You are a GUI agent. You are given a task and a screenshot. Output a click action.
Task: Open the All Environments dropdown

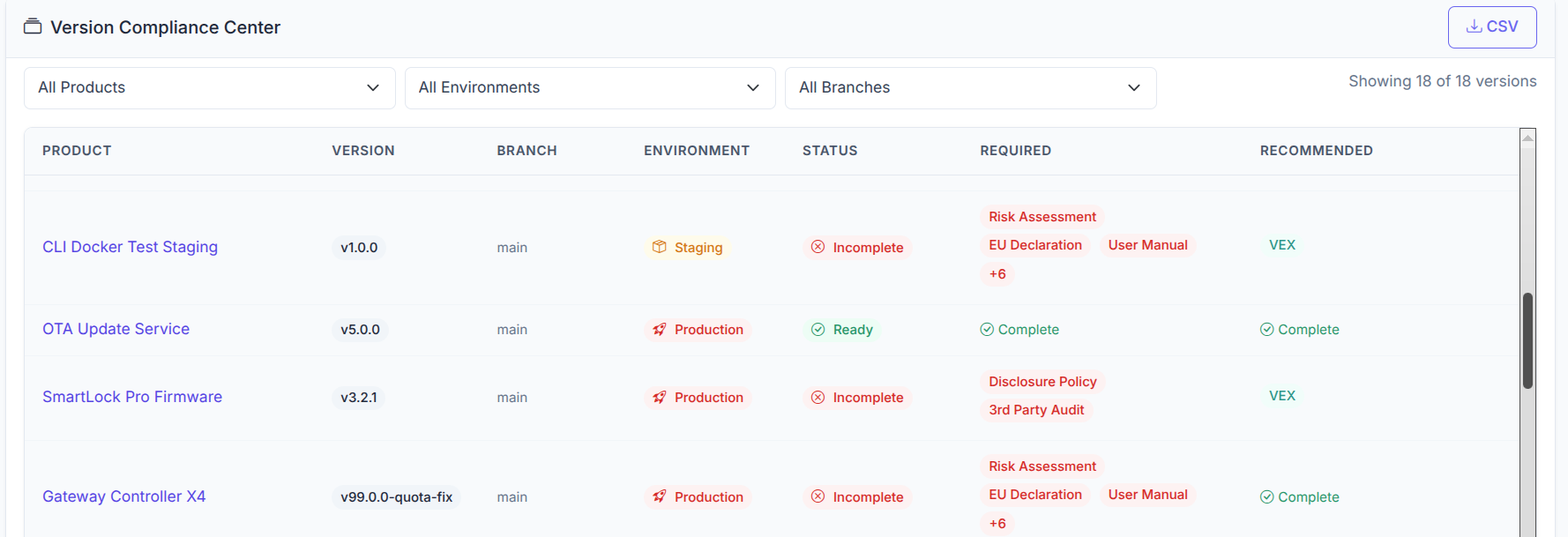pos(590,87)
